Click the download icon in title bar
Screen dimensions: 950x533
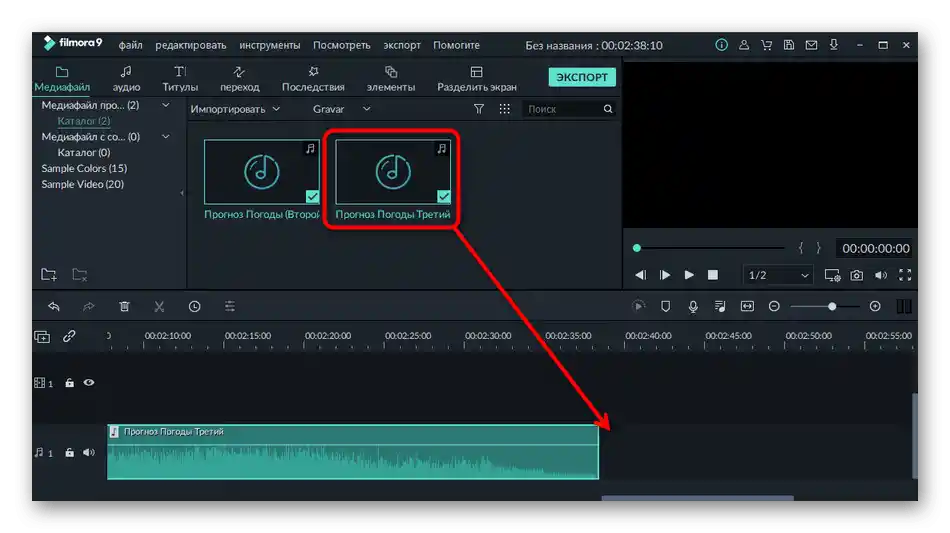point(834,45)
